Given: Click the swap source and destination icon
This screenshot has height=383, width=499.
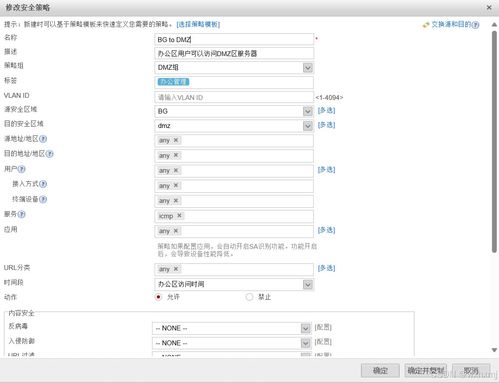Looking at the screenshot, I should point(426,25).
